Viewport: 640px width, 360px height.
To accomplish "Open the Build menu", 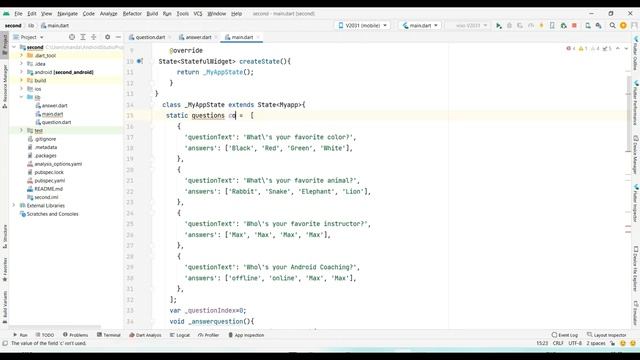I will click(152, 13).
